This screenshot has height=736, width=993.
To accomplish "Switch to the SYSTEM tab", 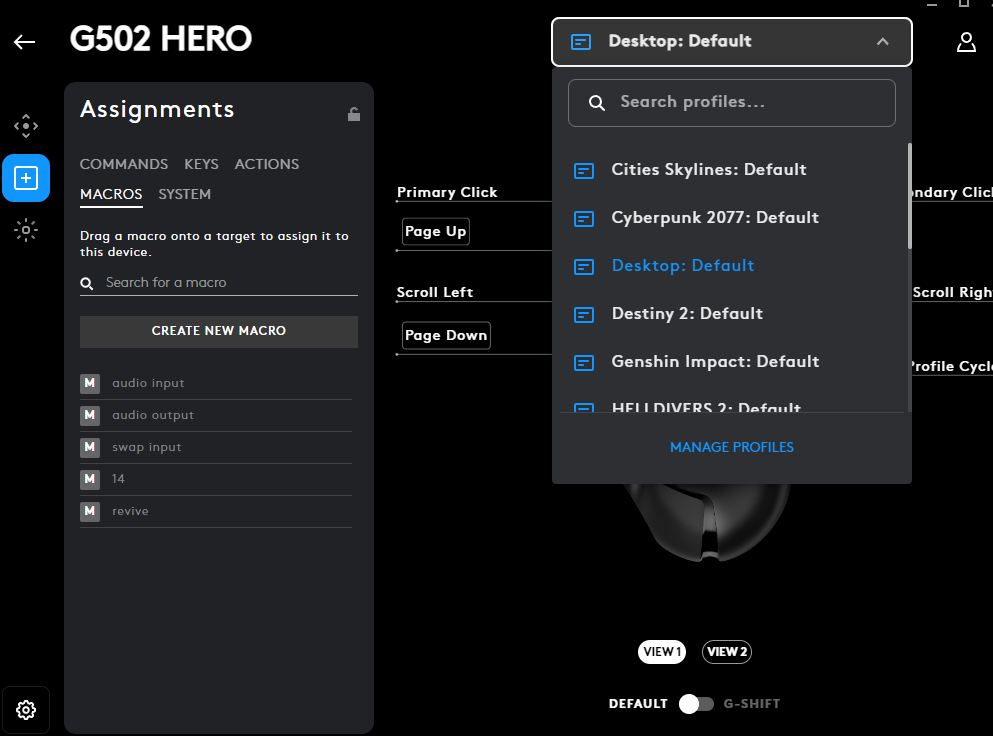I will [184, 194].
